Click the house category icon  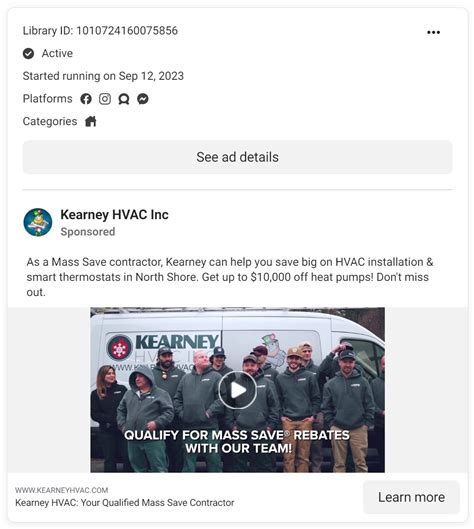point(90,121)
